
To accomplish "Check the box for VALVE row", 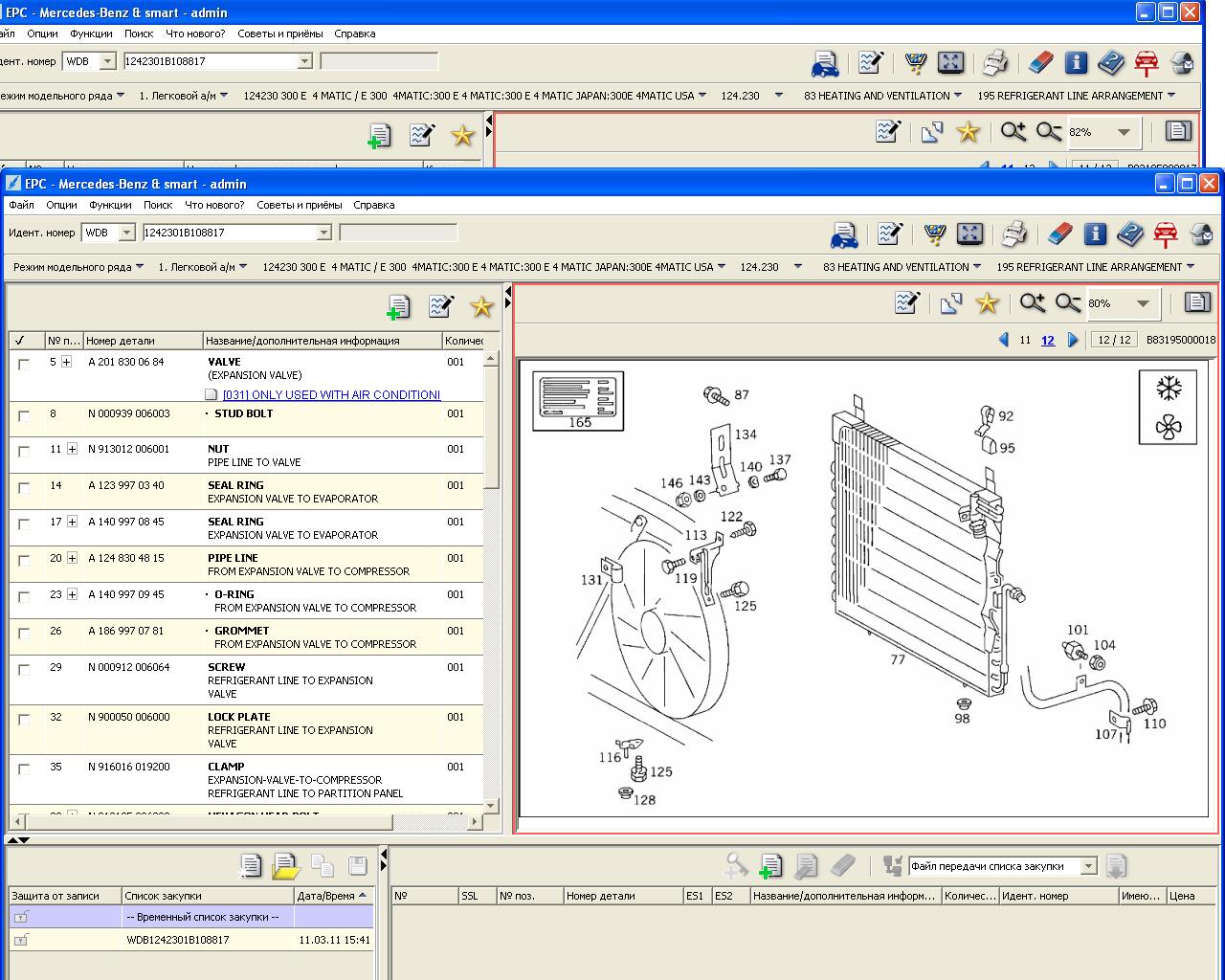I will click(24, 364).
